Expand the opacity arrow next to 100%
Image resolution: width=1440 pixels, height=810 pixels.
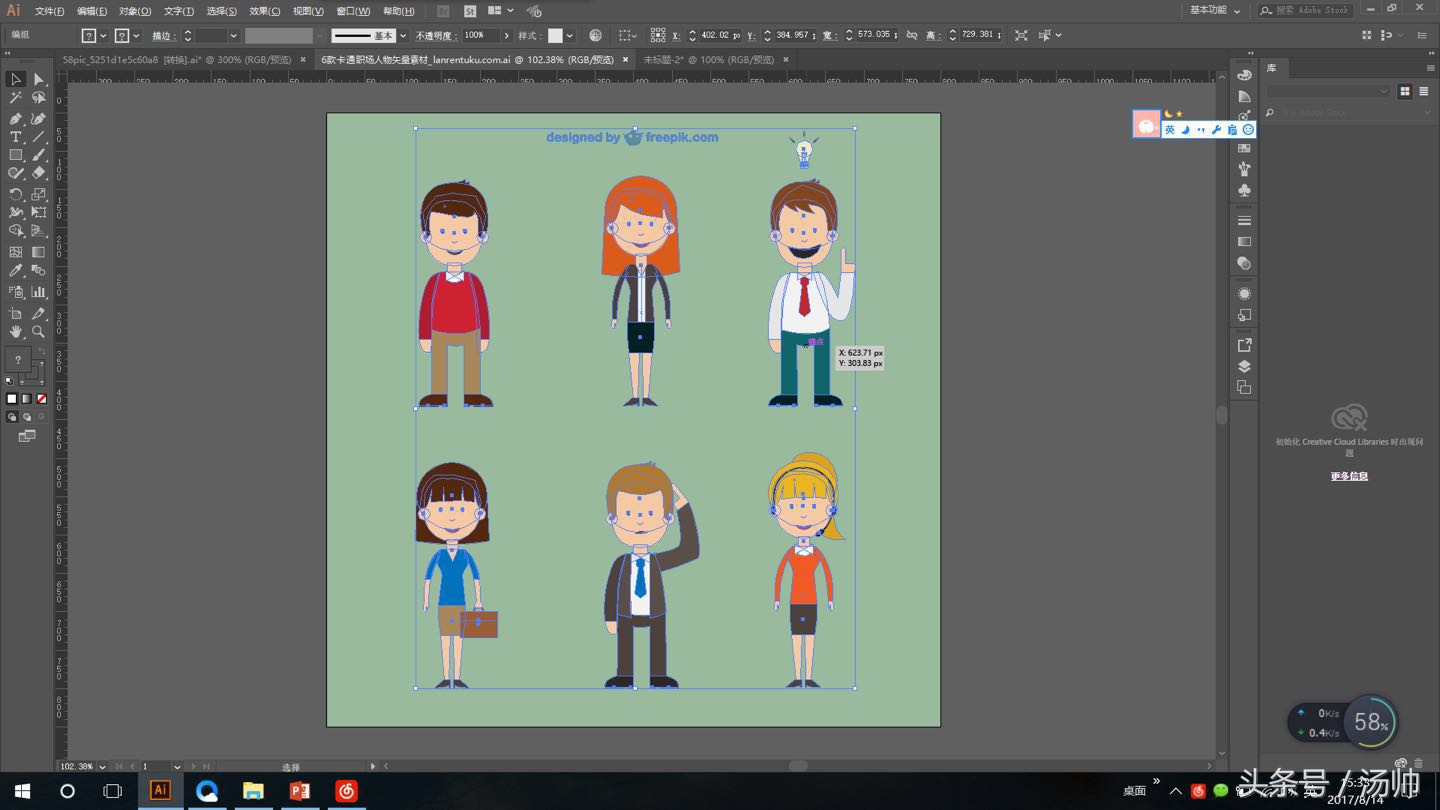pos(506,35)
